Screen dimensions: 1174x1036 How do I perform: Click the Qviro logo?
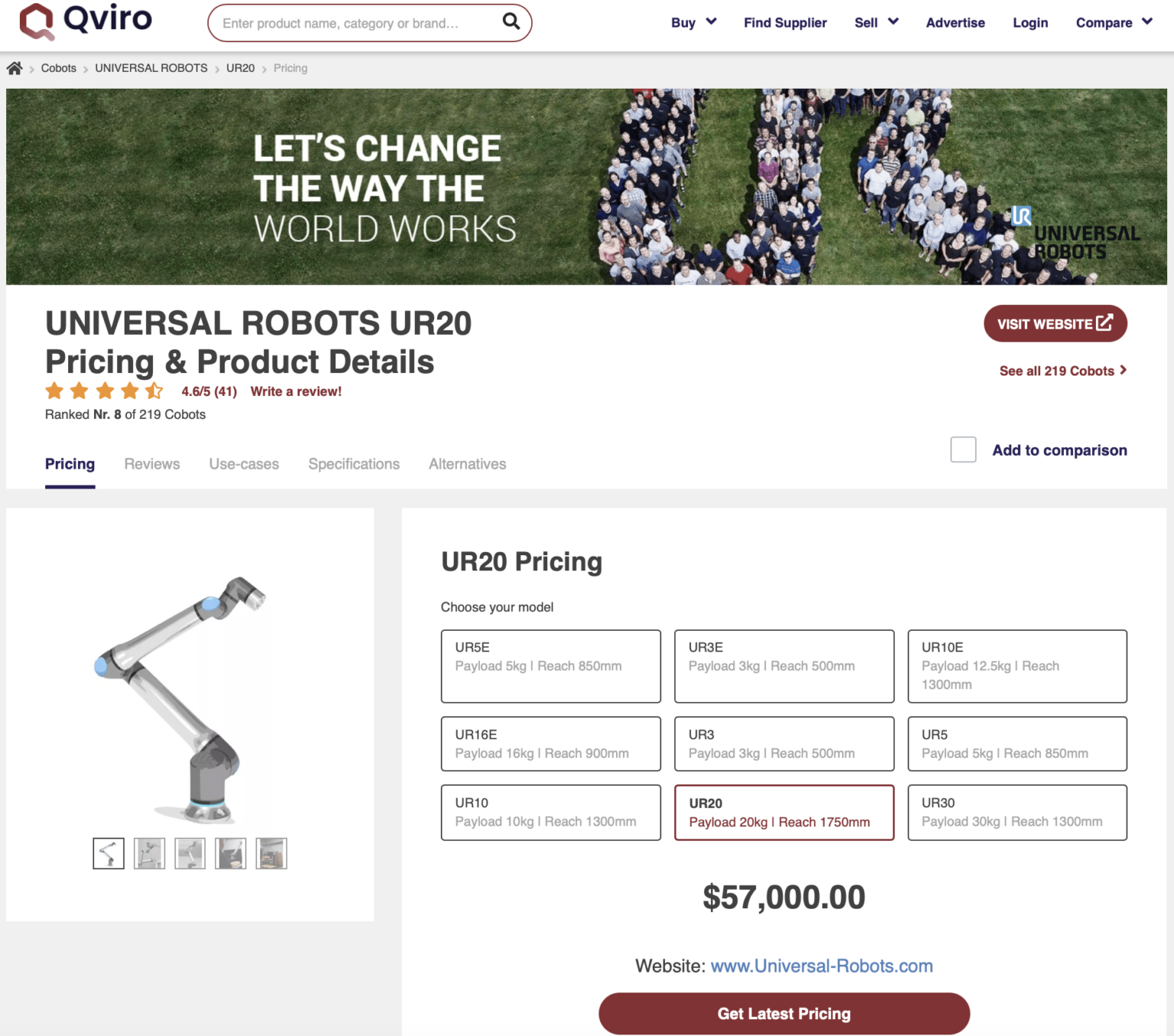pyautogui.click(x=86, y=21)
